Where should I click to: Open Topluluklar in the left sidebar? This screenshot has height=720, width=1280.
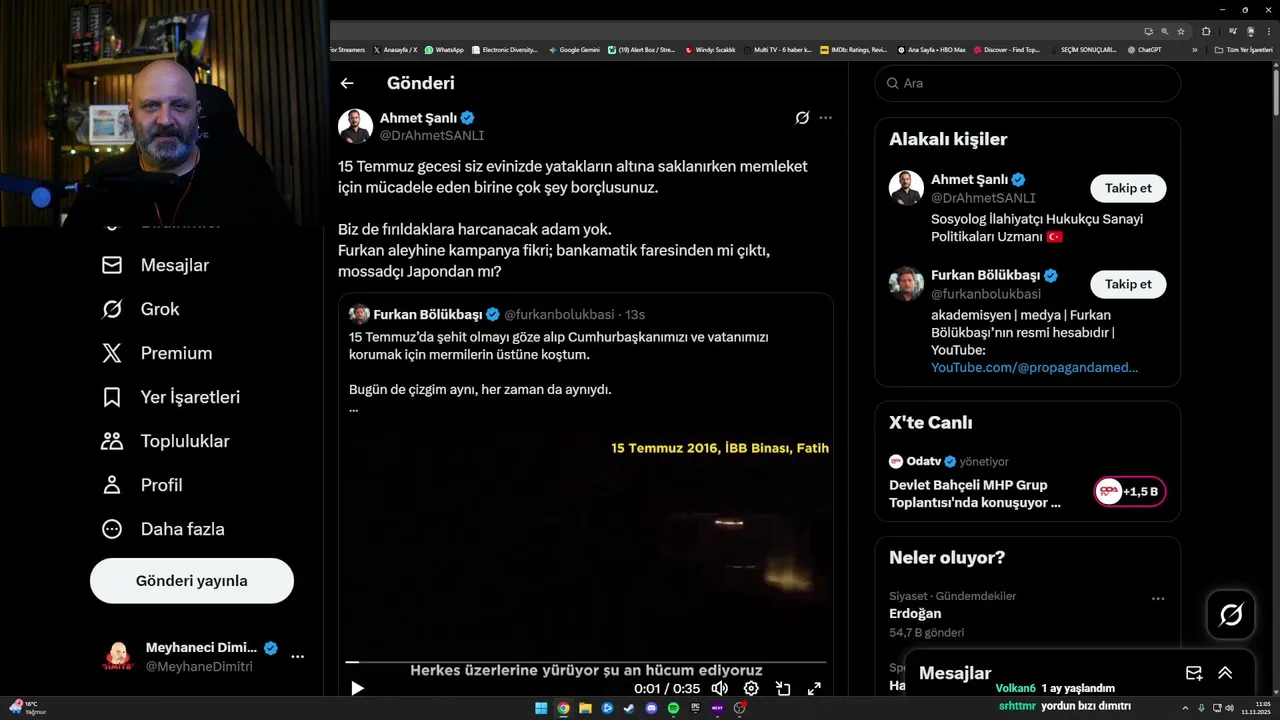[165, 441]
